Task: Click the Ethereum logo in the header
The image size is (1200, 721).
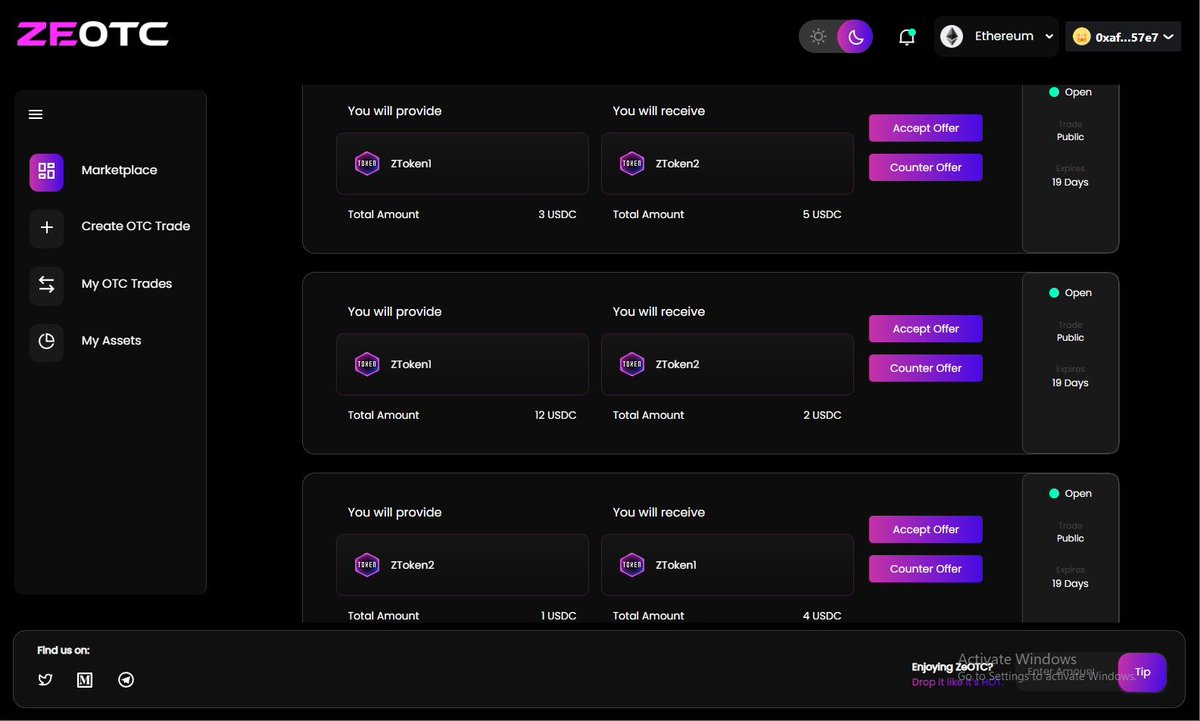Action: coord(949,35)
